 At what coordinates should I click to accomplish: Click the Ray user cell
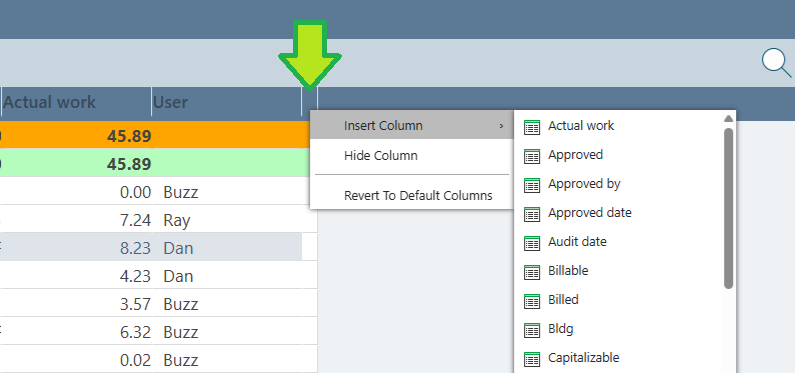click(x=176, y=220)
